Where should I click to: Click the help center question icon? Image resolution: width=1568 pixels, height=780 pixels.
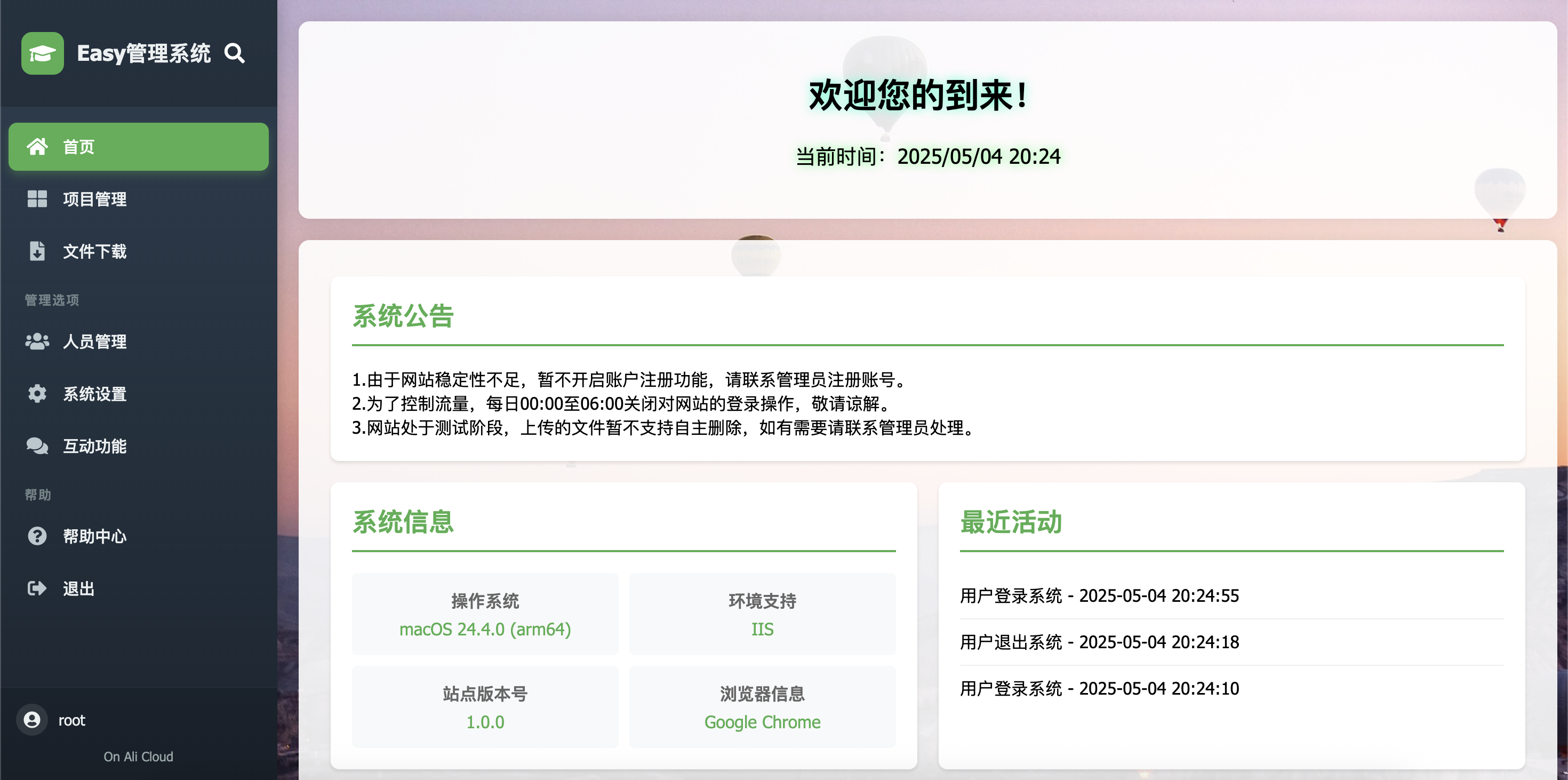click(37, 536)
